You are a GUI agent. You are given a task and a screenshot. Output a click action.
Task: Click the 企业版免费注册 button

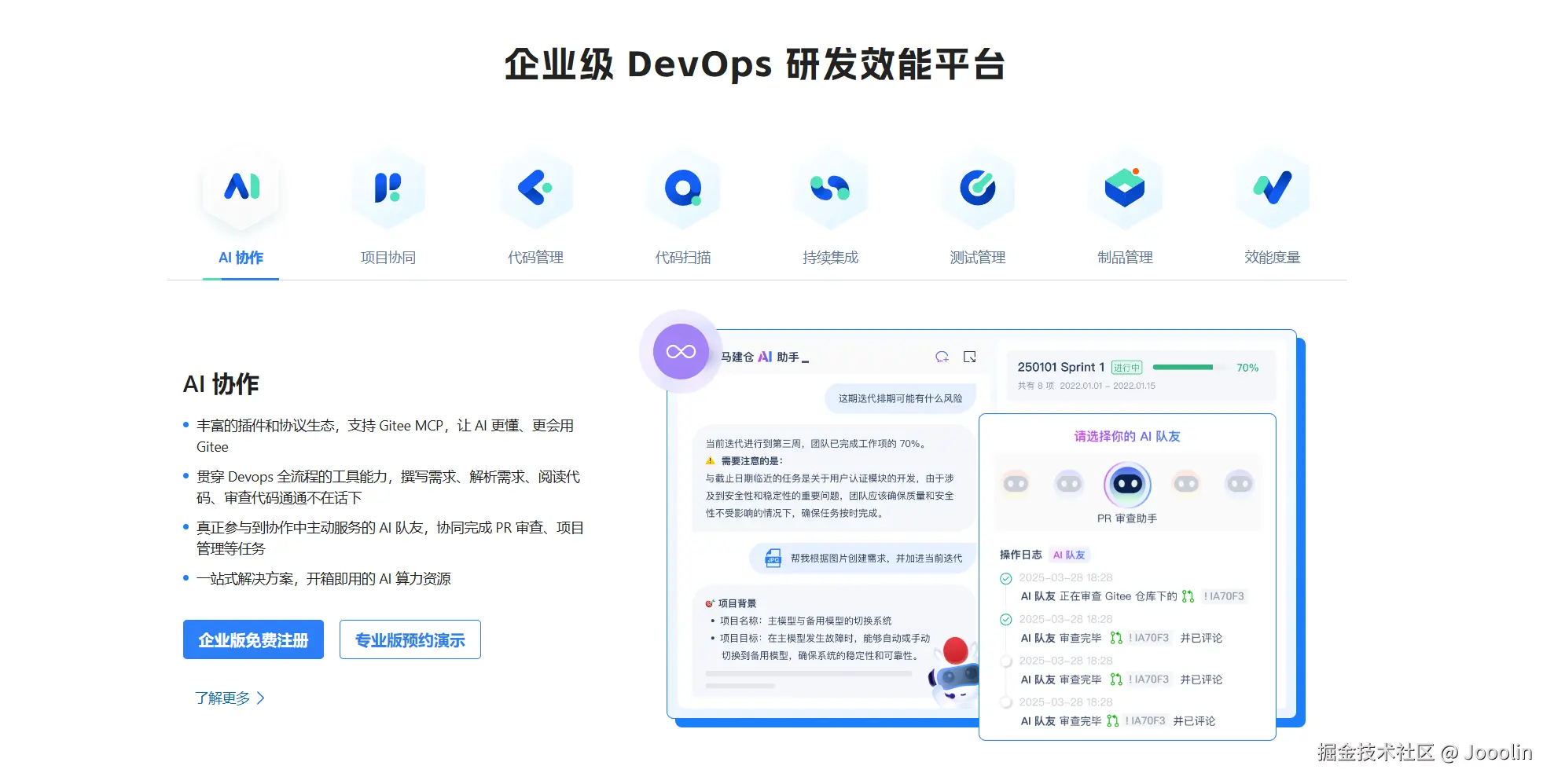(253, 639)
